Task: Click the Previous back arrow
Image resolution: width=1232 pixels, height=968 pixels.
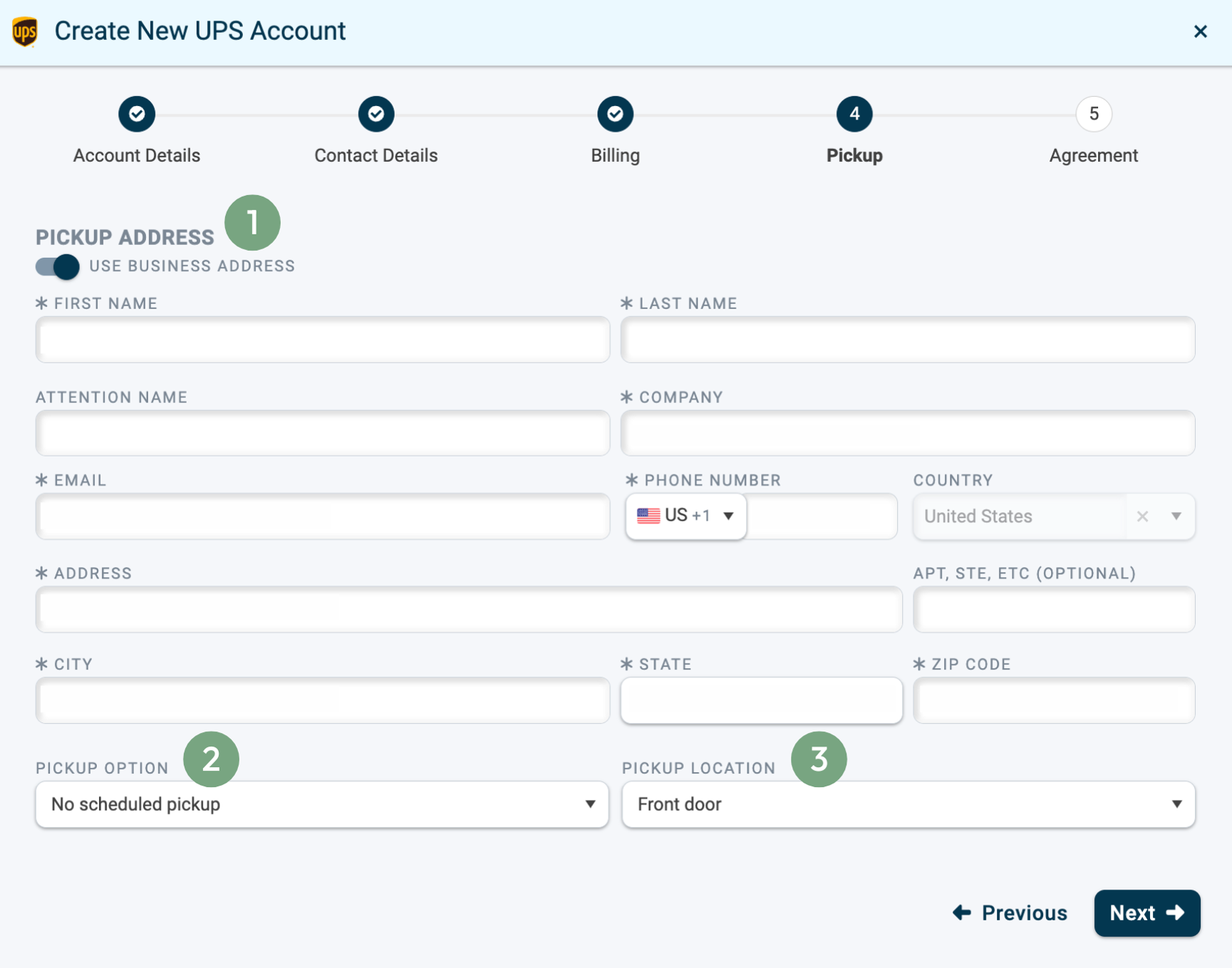Action: click(962, 912)
